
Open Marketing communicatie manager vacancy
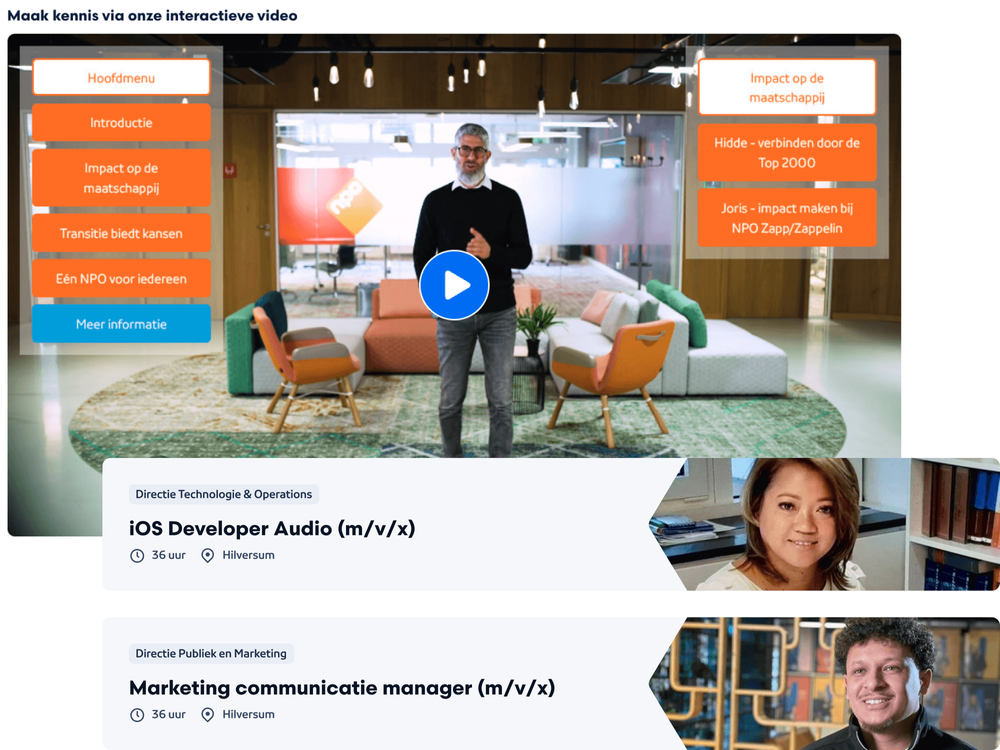coord(342,688)
